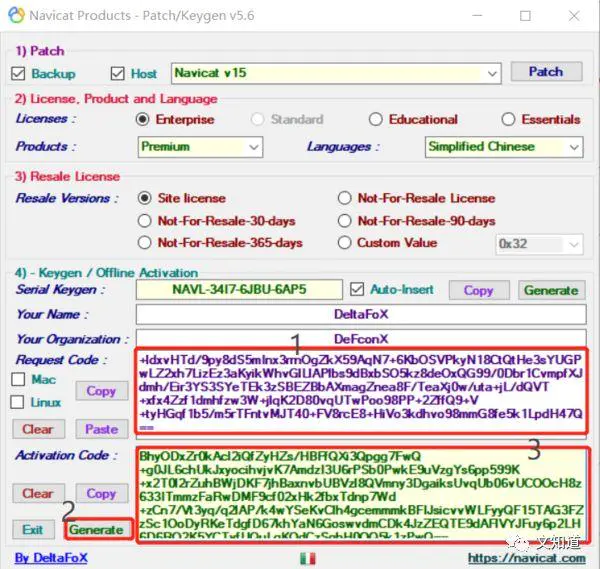The height and width of the screenshot is (569, 600).
Task: Click inside the Activation Code text area
Action: click(x=361, y=494)
